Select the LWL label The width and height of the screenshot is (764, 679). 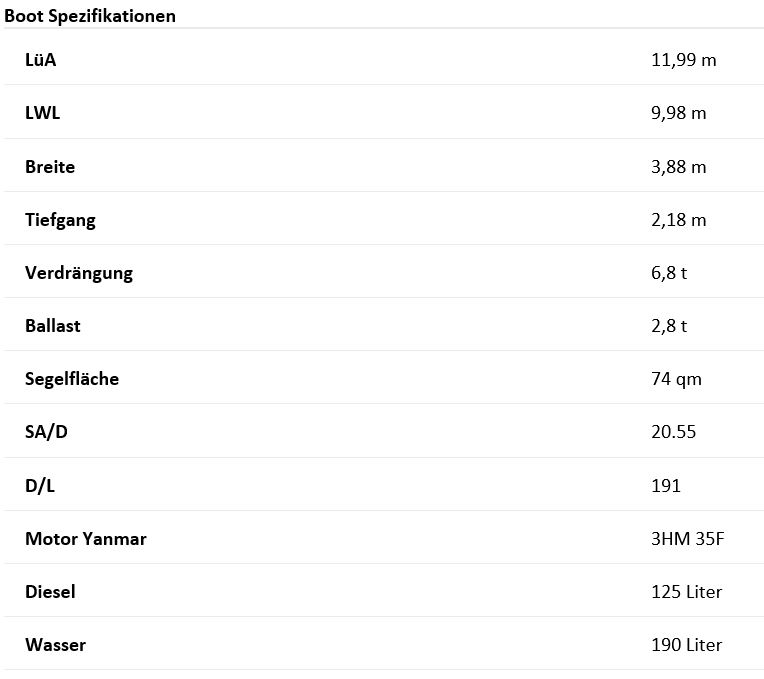(x=43, y=113)
